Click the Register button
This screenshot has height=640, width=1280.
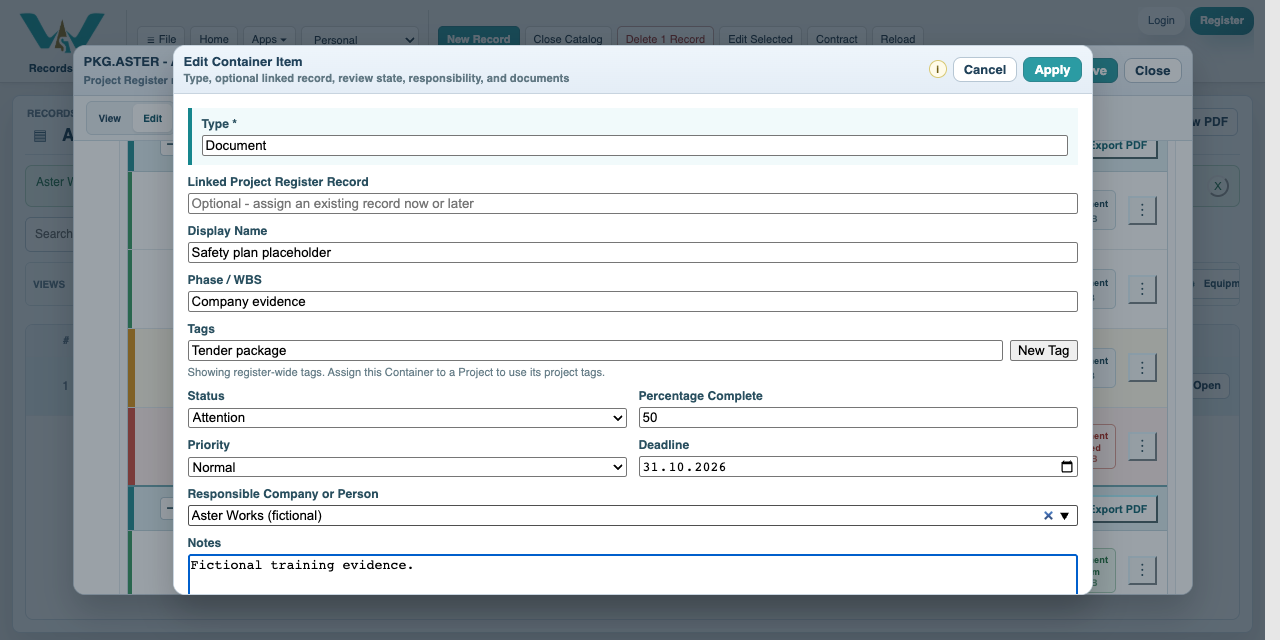click(x=1221, y=21)
